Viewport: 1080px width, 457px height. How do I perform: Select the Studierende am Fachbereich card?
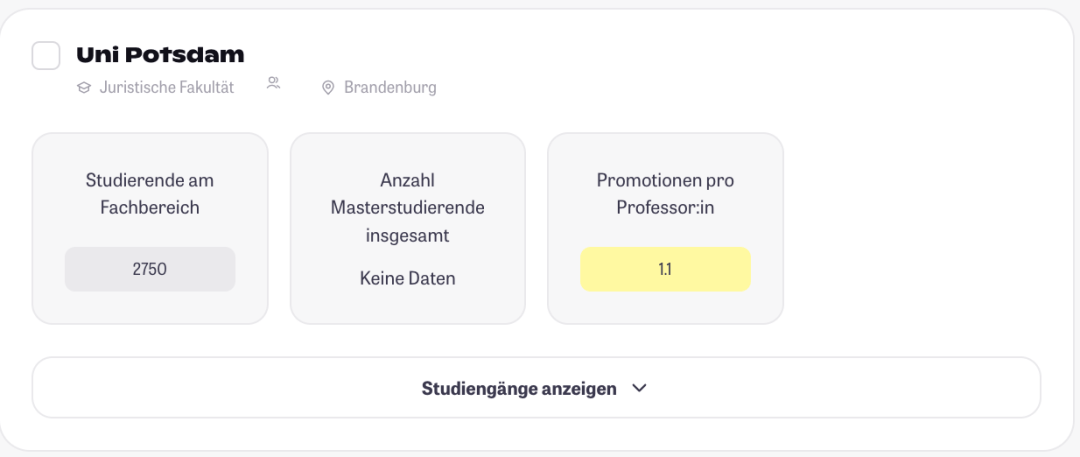click(150, 228)
